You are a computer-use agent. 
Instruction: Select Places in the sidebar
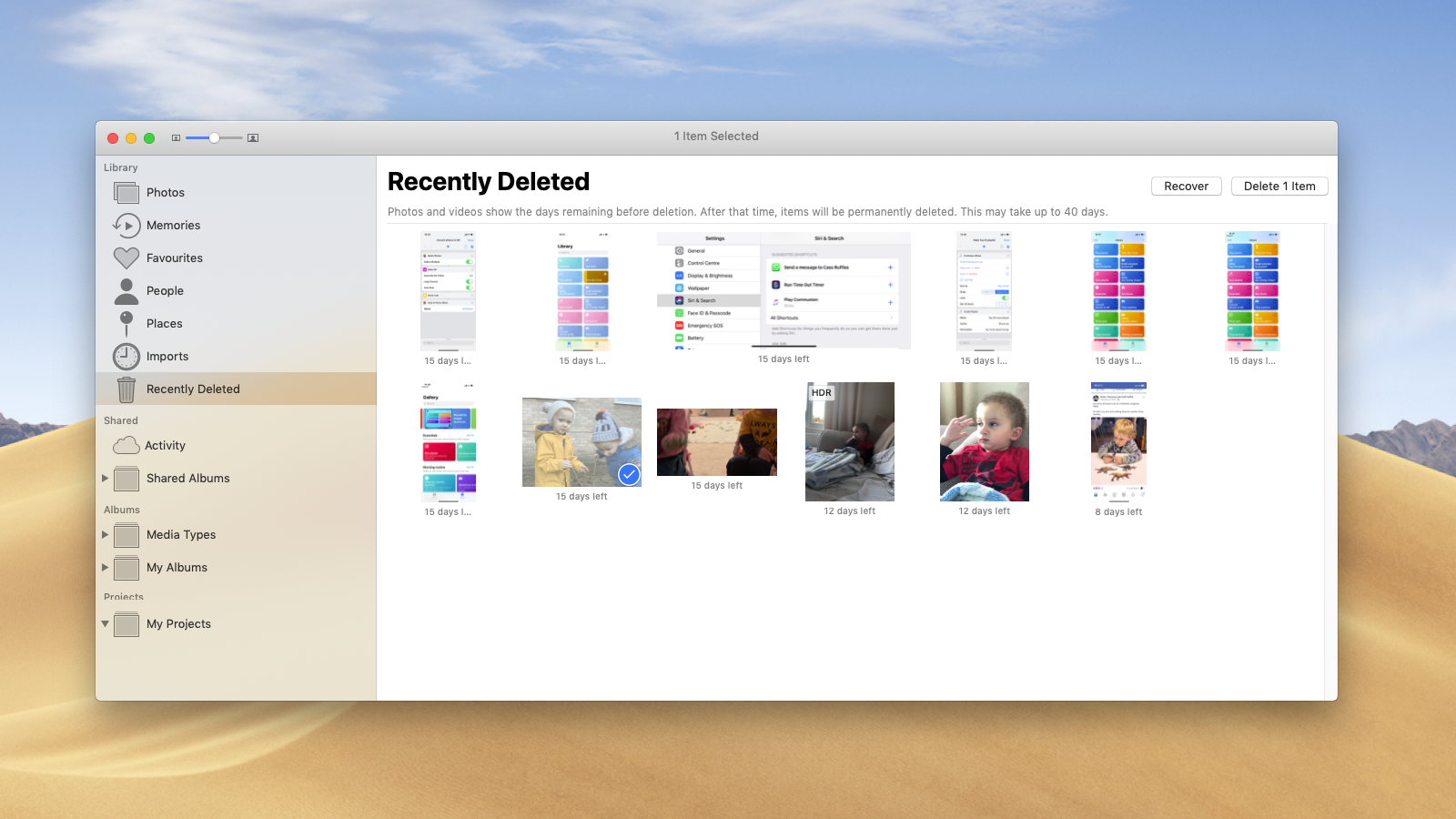point(164,323)
